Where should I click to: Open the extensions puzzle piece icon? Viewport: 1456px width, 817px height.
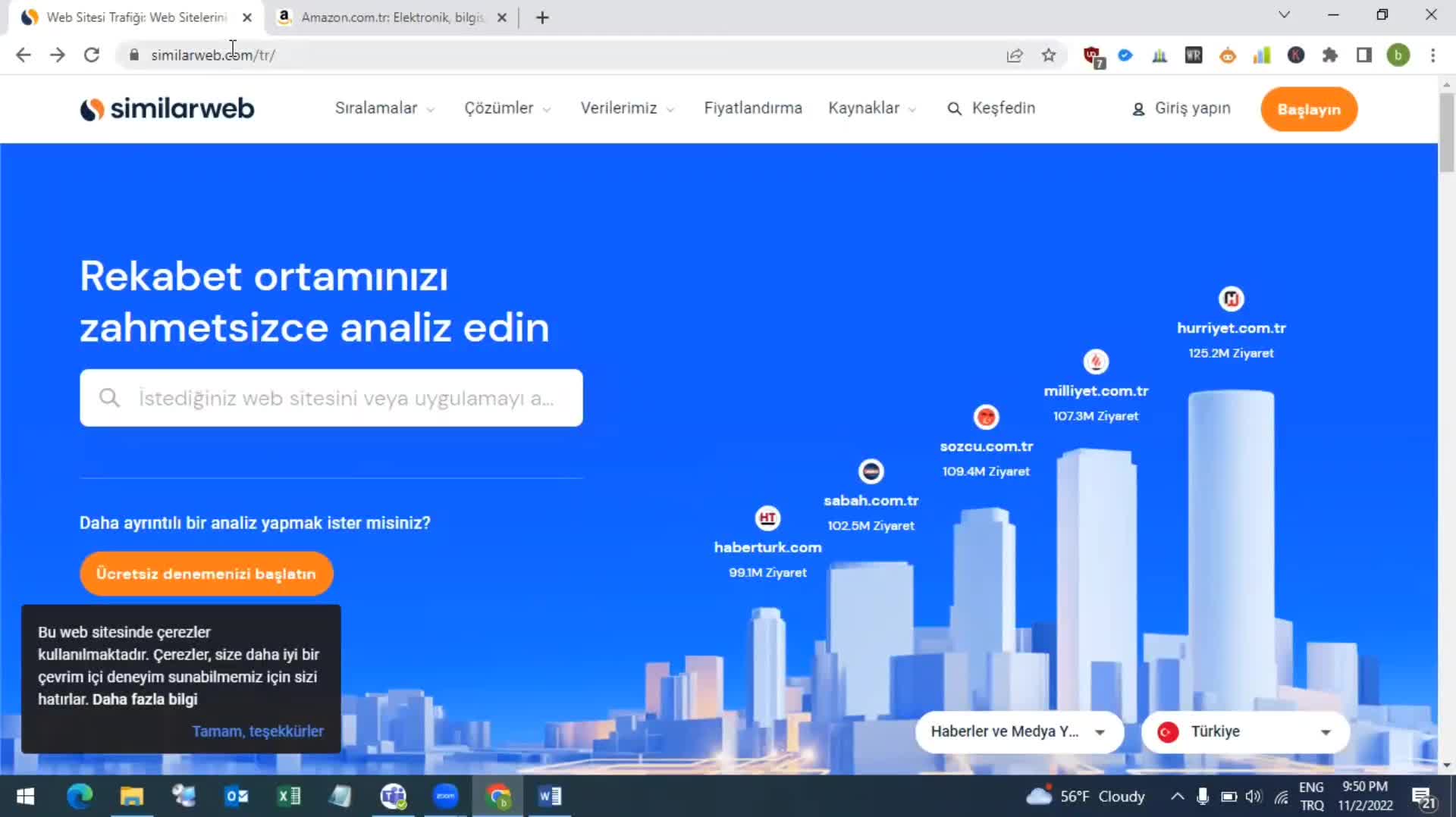(1330, 55)
